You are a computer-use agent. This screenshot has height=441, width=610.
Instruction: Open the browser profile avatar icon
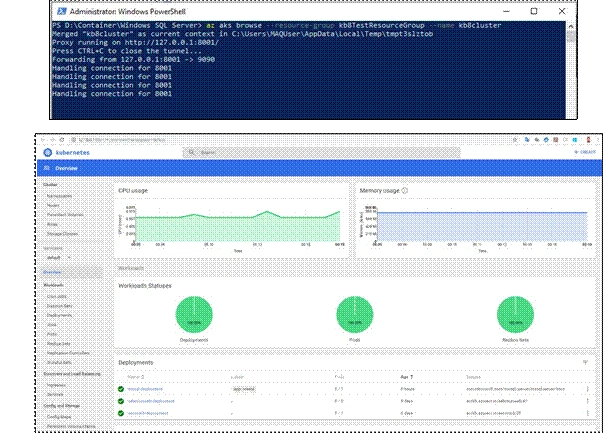[588, 140]
